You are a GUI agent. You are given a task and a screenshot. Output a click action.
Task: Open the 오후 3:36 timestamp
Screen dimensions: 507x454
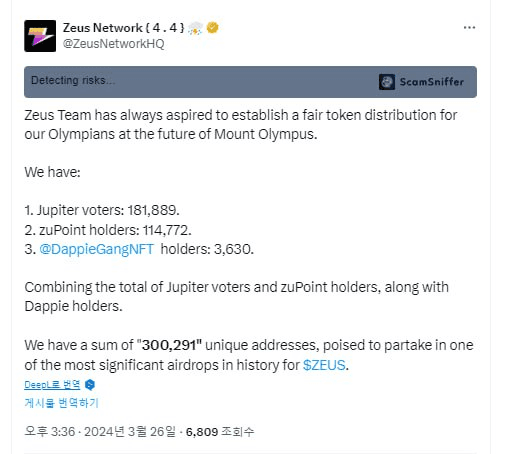coord(50,432)
